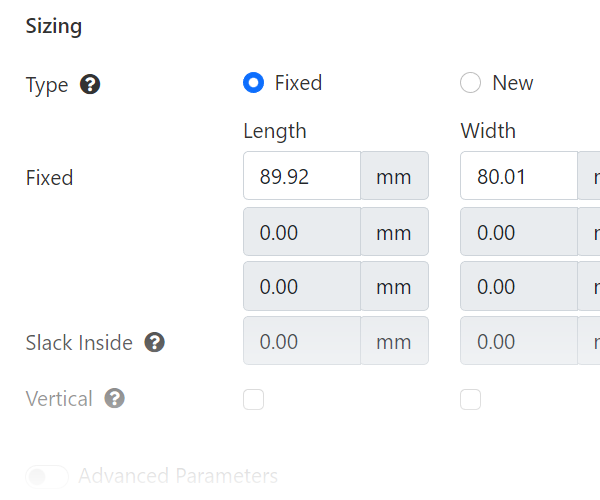This screenshot has width=600, height=500.
Task: Open Slack Inside help tooltip icon
Action: coord(154,343)
